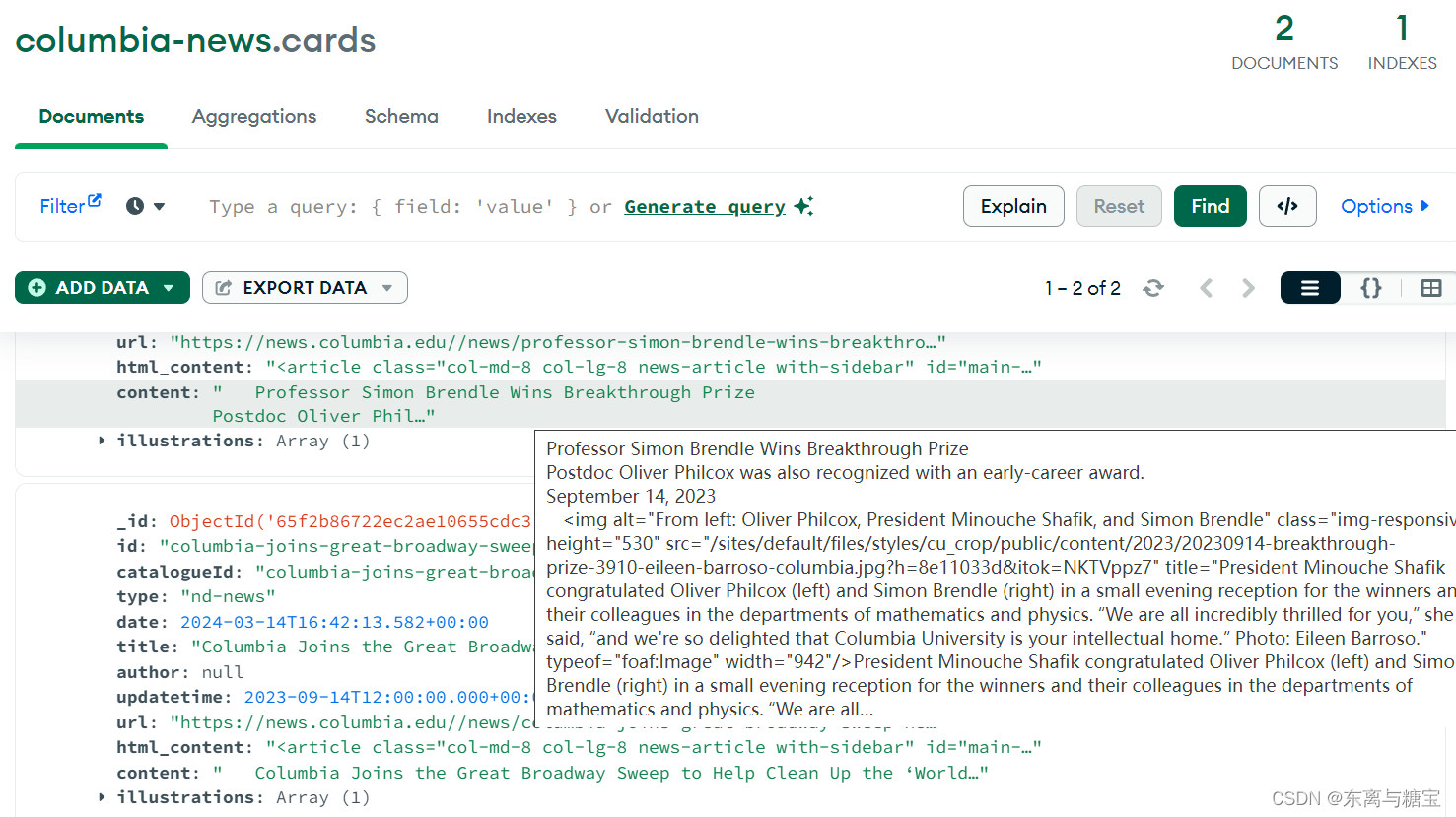Switch to the Validation tab
This screenshot has width=1456, height=817.
tap(652, 117)
